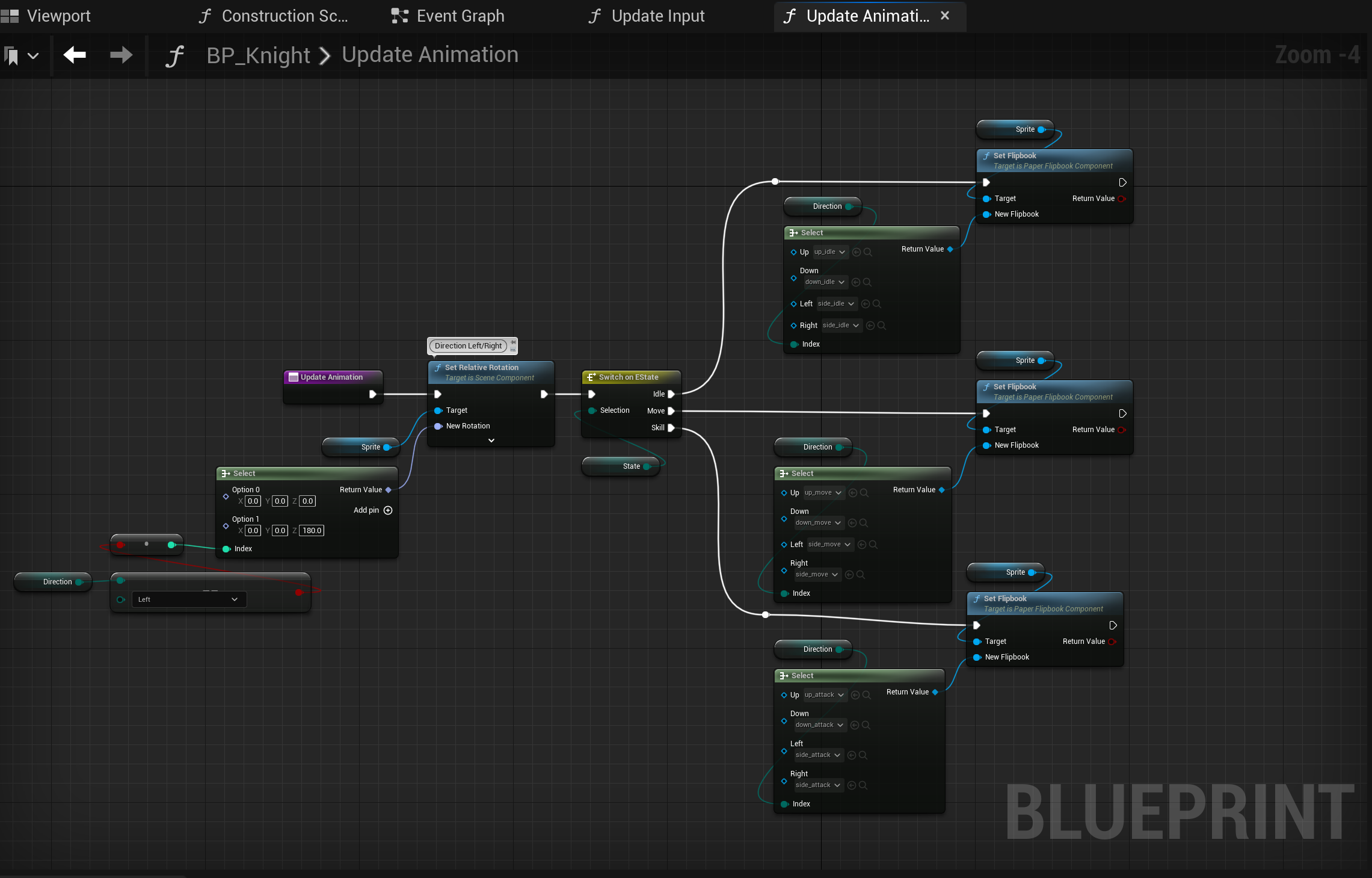Viewport: 1372px width, 878px height.
Task: Open the Update Input tab
Action: [647, 16]
